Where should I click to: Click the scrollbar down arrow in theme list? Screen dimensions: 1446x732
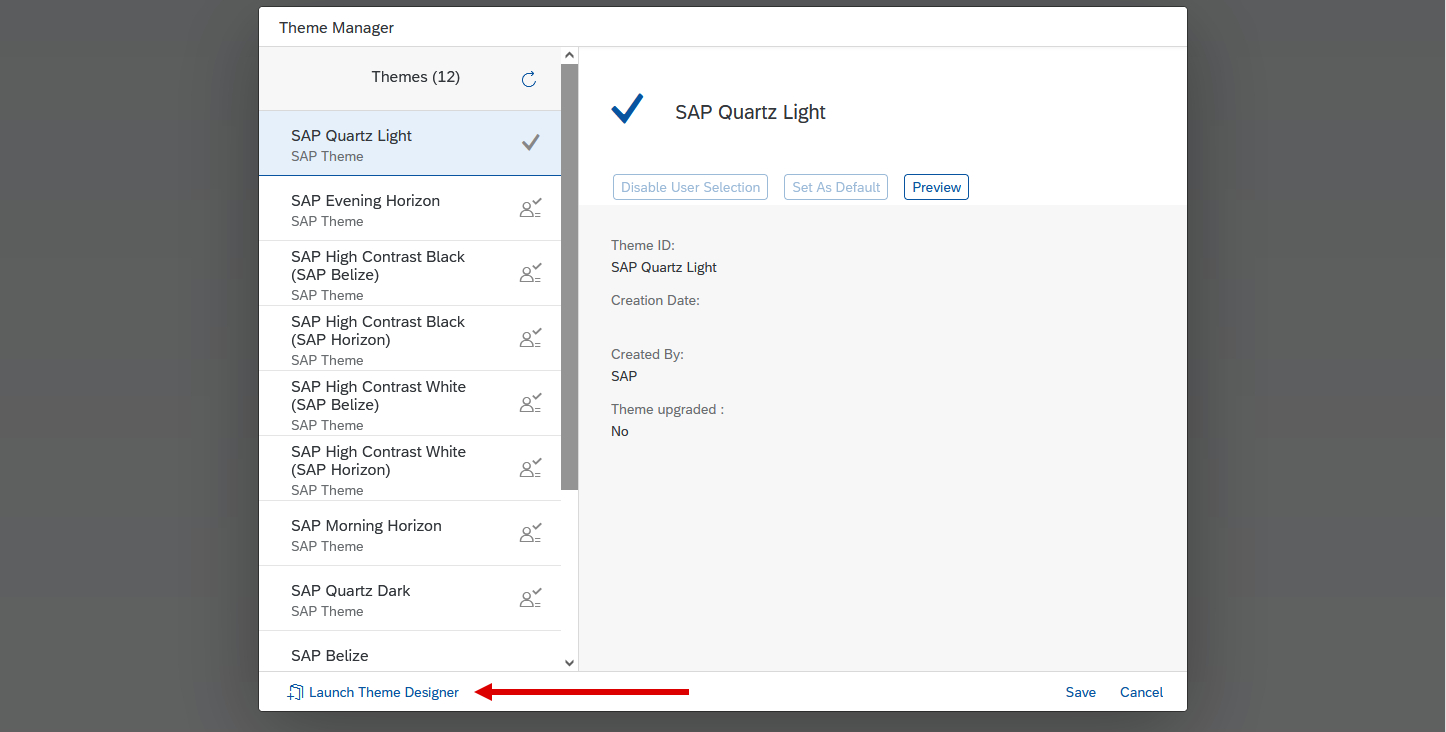569,662
